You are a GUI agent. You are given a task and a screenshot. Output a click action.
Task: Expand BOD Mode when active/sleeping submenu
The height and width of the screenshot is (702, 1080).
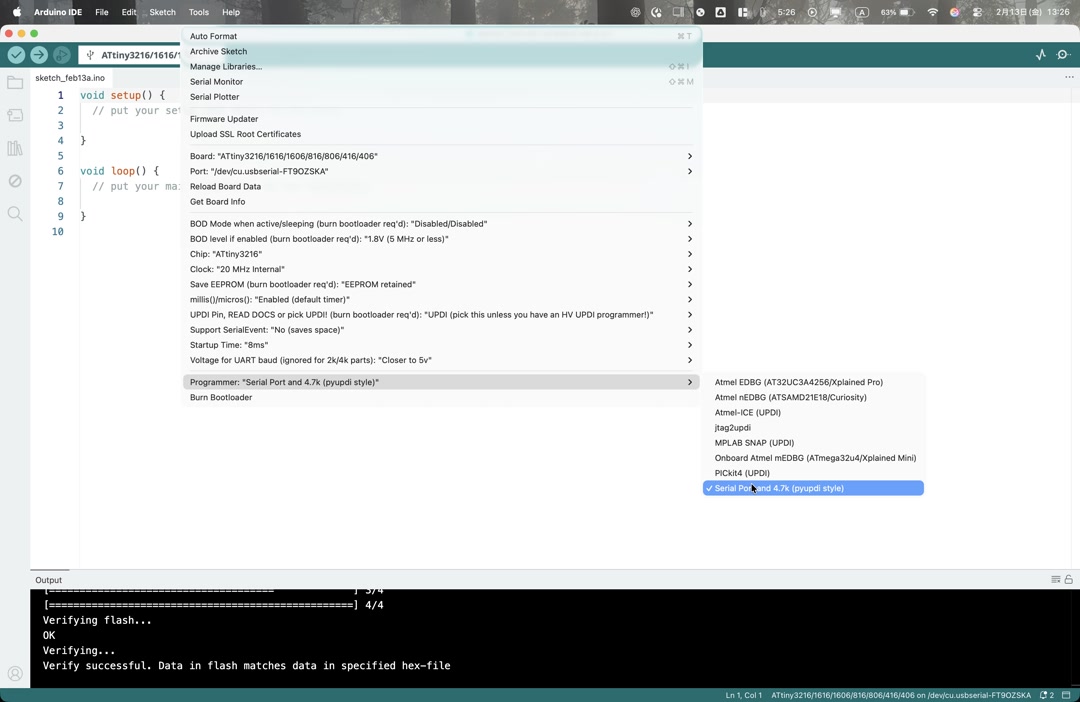pos(442,223)
